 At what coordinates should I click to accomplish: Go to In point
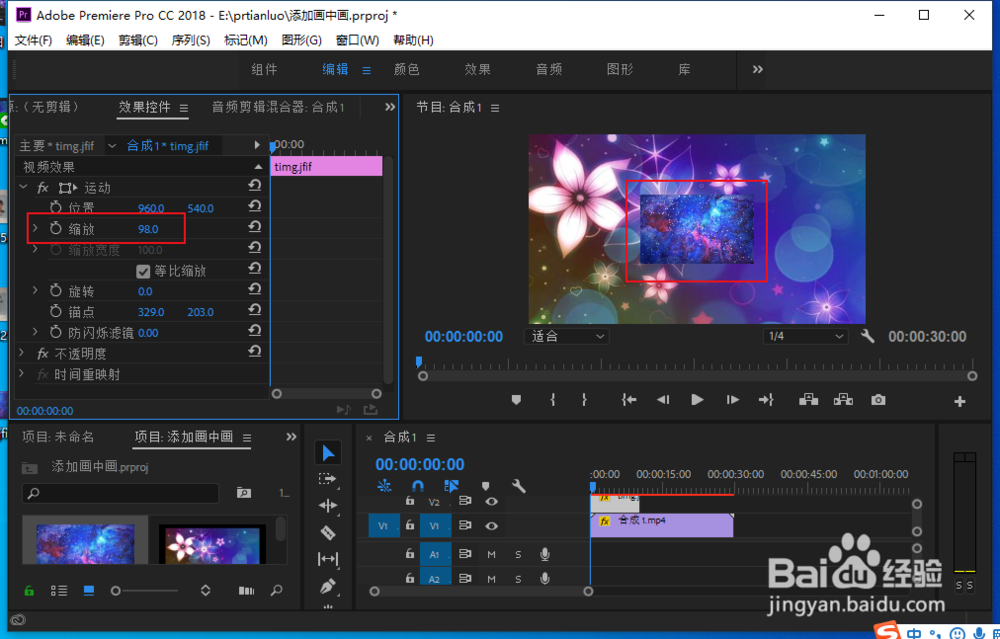[629, 400]
